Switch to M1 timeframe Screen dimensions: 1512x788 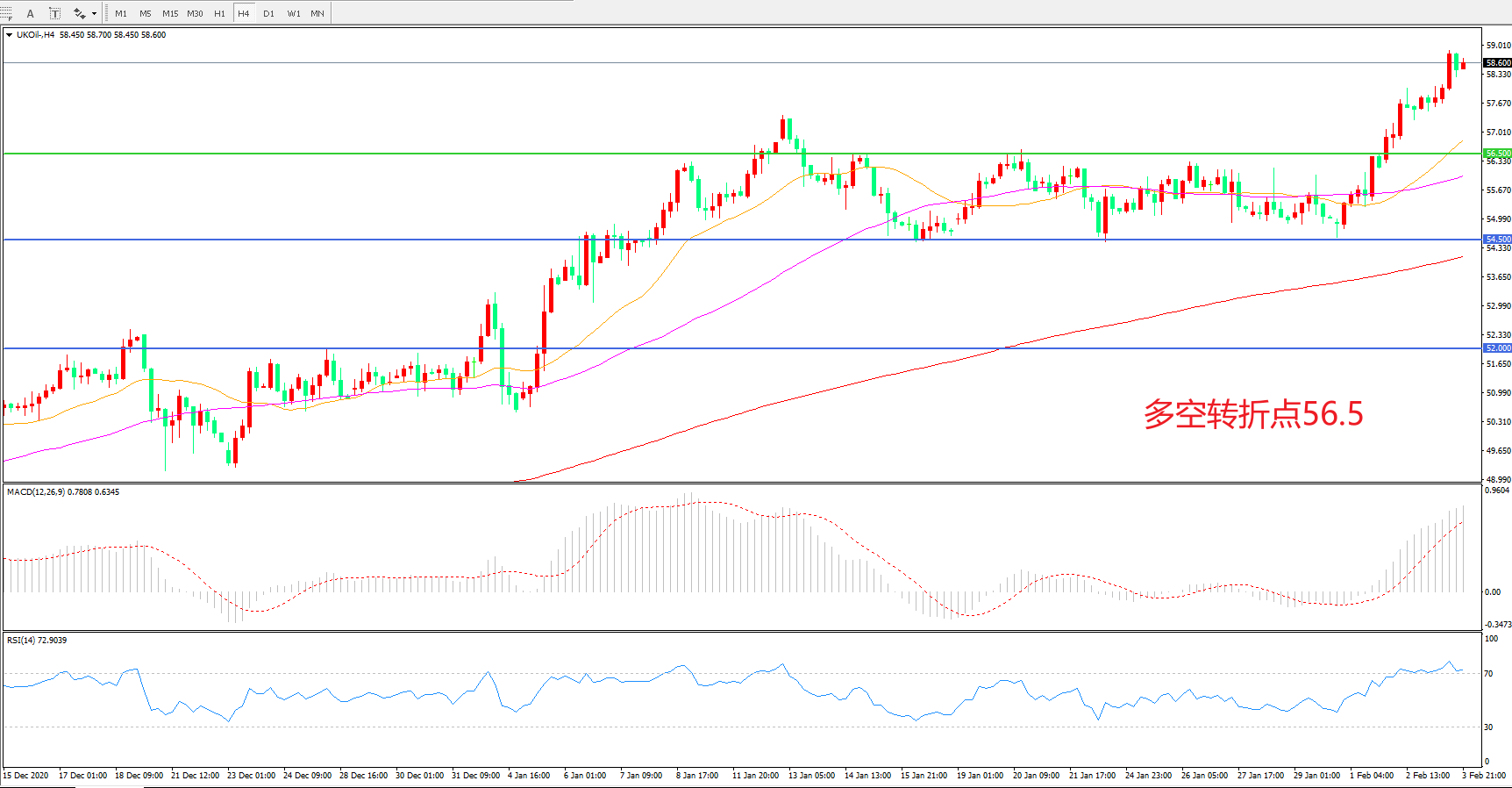[x=121, y=13]
